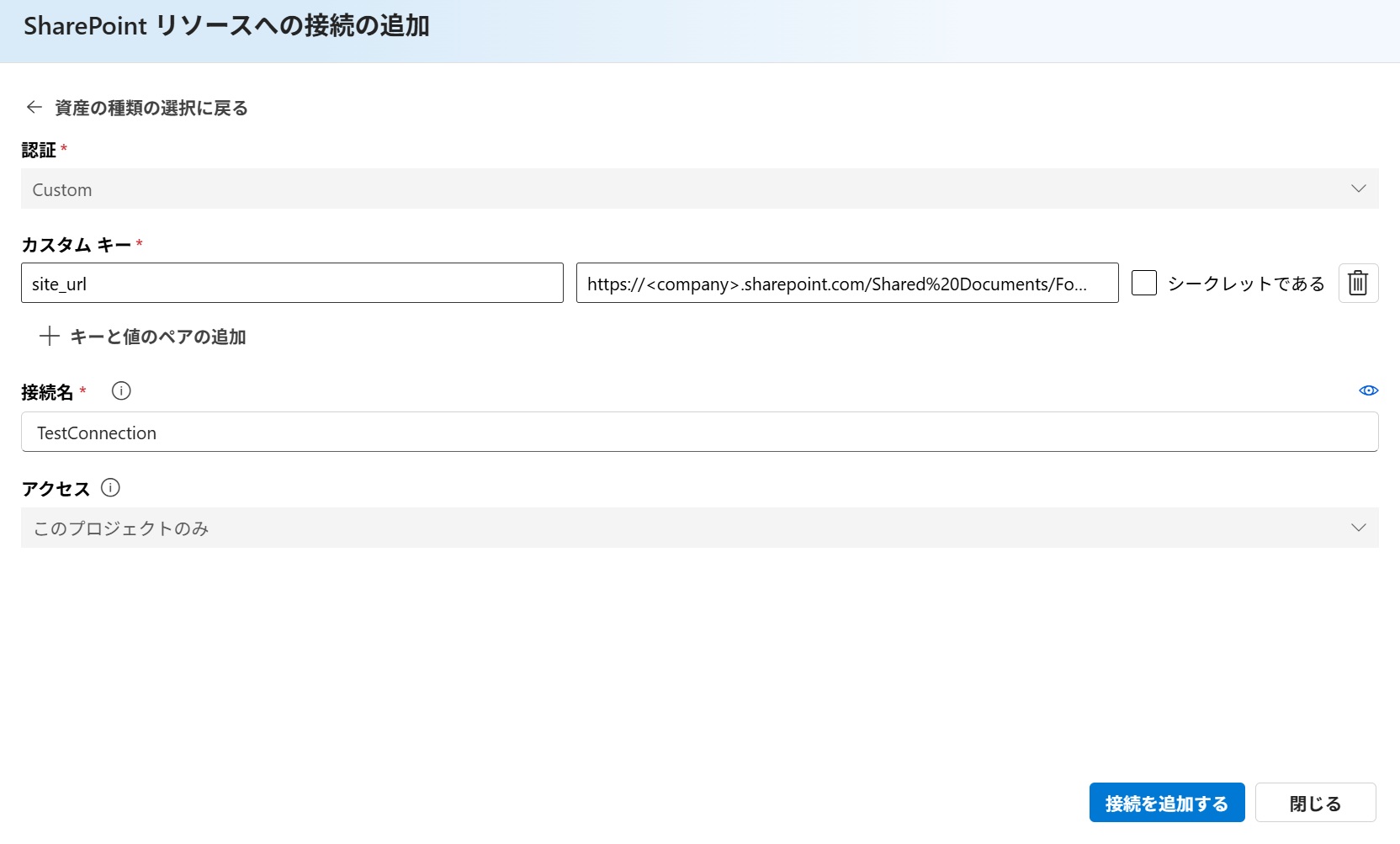Image resolution: width=1400 pixels, height=844 pixels.
Task: Click the plus icon to add key-value pair
Action: pyautogui.click(x=49, y=337)
